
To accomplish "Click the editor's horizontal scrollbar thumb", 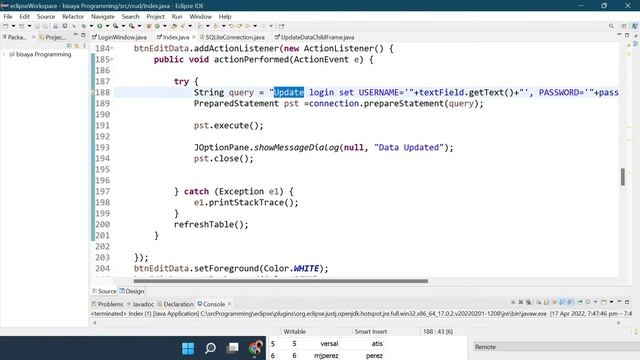I will point(280,281).
